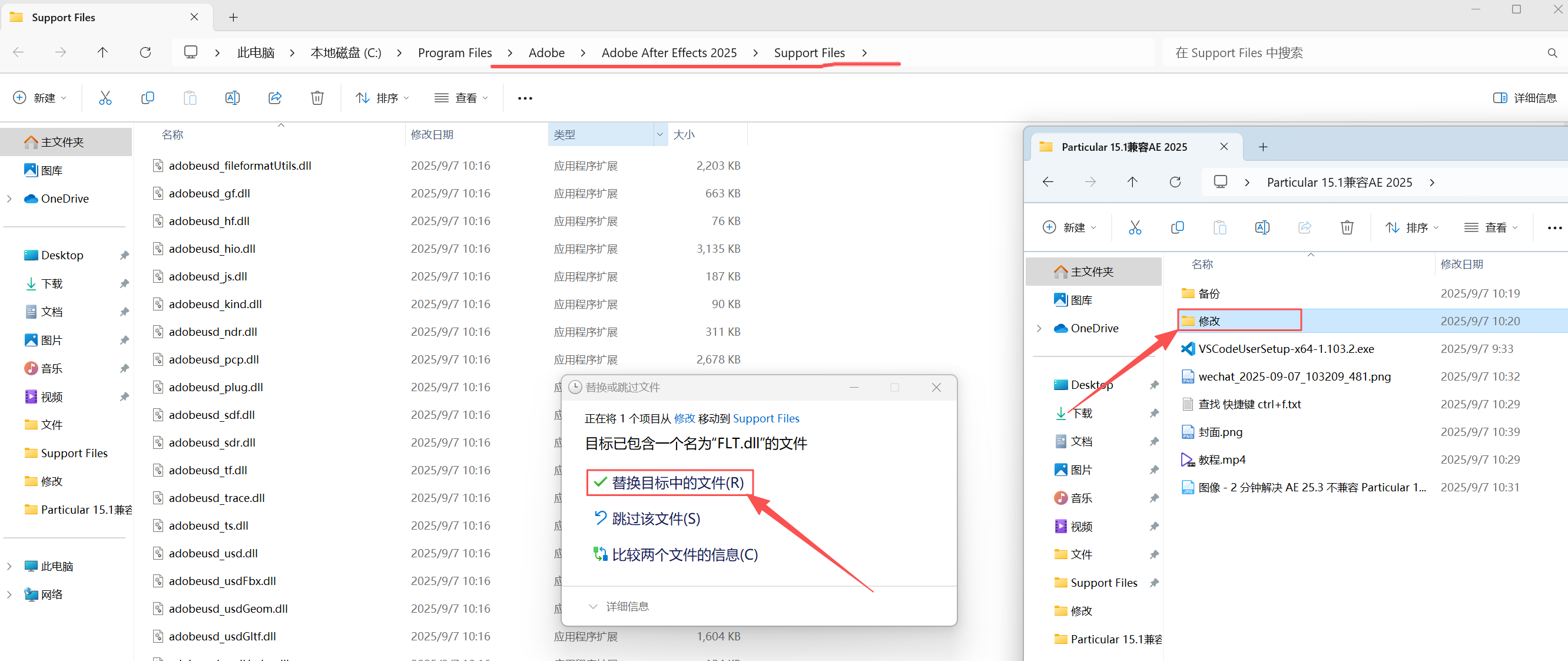Click the Delete icon in Particular window toolbar
The image size is (1568, 661).
pos(1347,227)
